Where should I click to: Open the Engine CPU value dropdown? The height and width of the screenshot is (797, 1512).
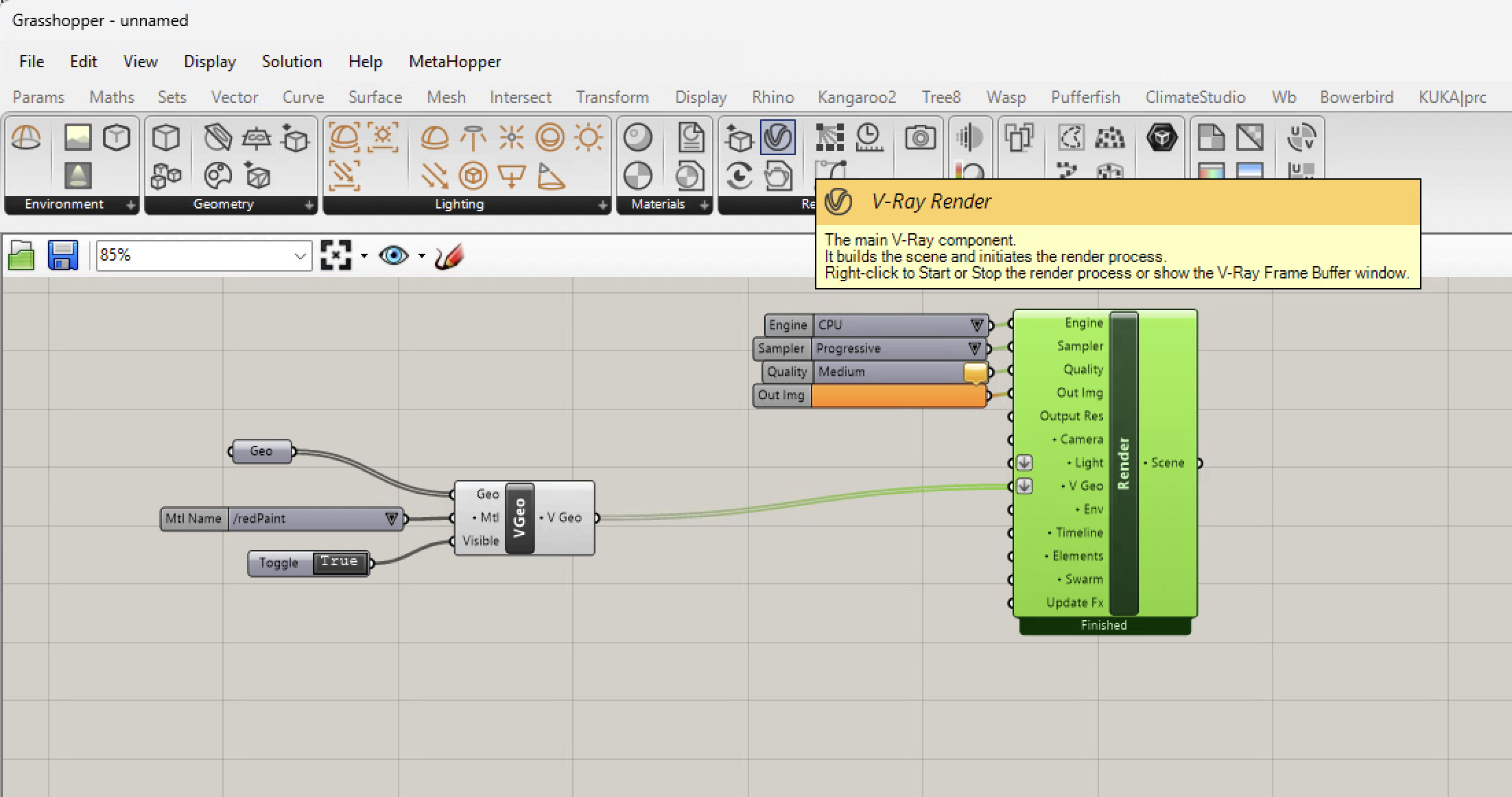pyautogui.click(x=977, y=325)
